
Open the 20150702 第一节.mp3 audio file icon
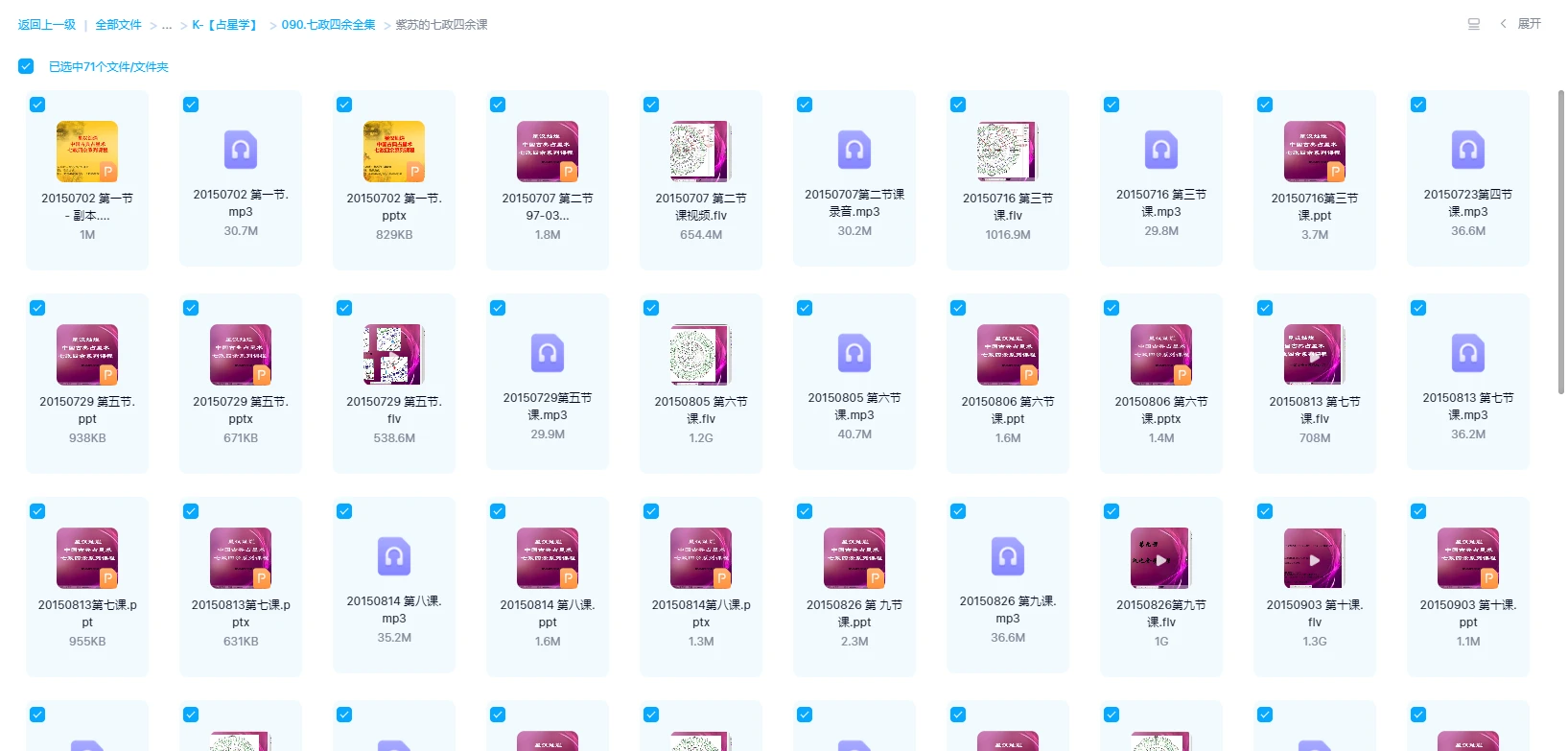[x=241, y=150]
